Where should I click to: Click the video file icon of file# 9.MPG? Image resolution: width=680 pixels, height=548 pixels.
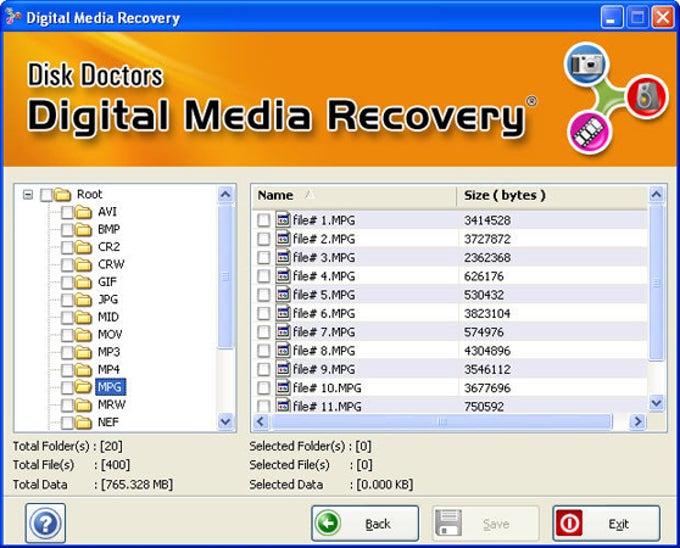[x=283, y=369]
